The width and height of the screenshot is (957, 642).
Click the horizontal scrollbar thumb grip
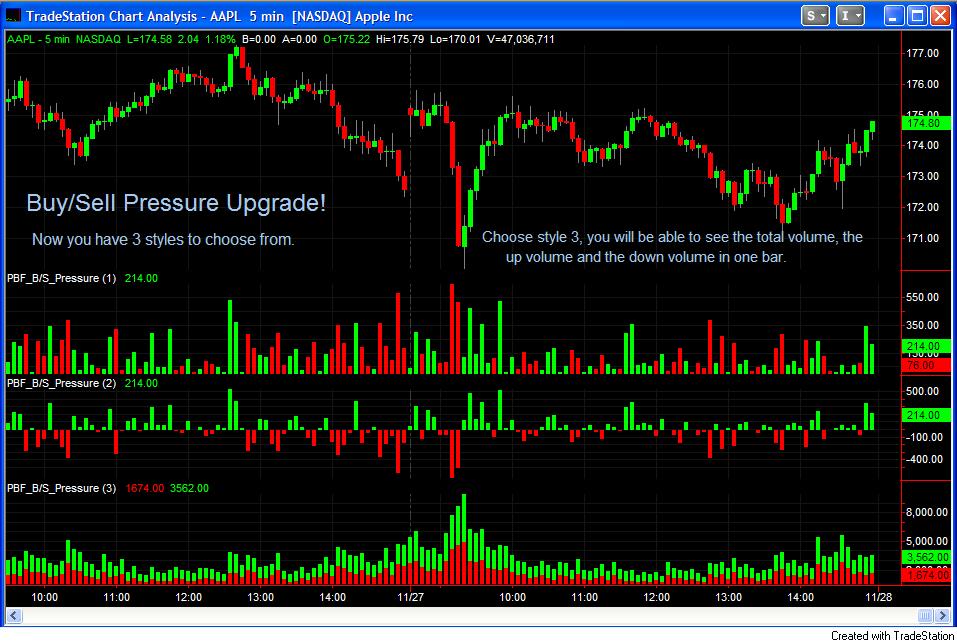(x=925, y=616)
